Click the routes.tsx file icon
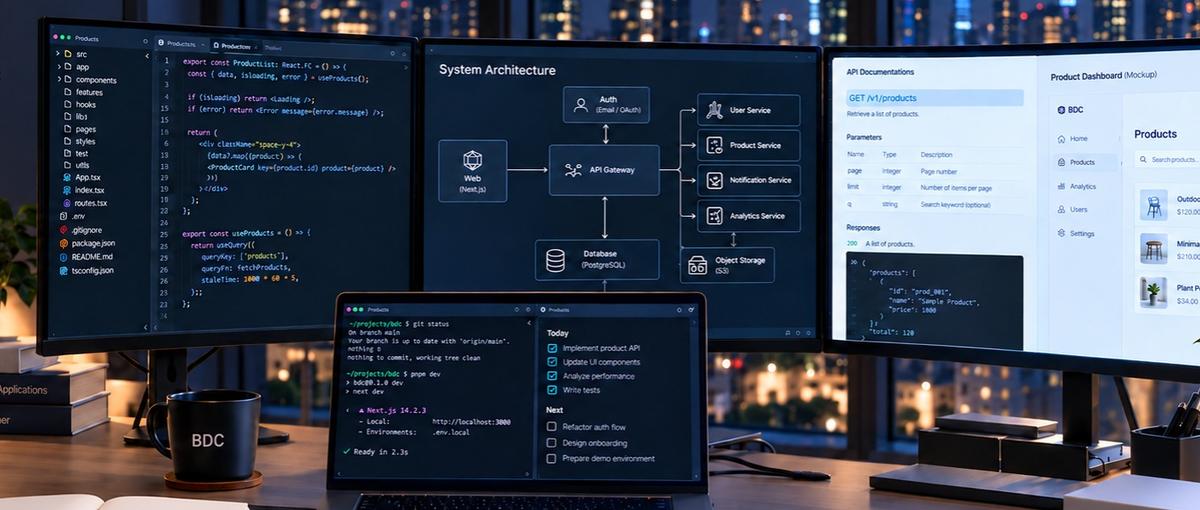1200x510 pixels. pos(65,203)
